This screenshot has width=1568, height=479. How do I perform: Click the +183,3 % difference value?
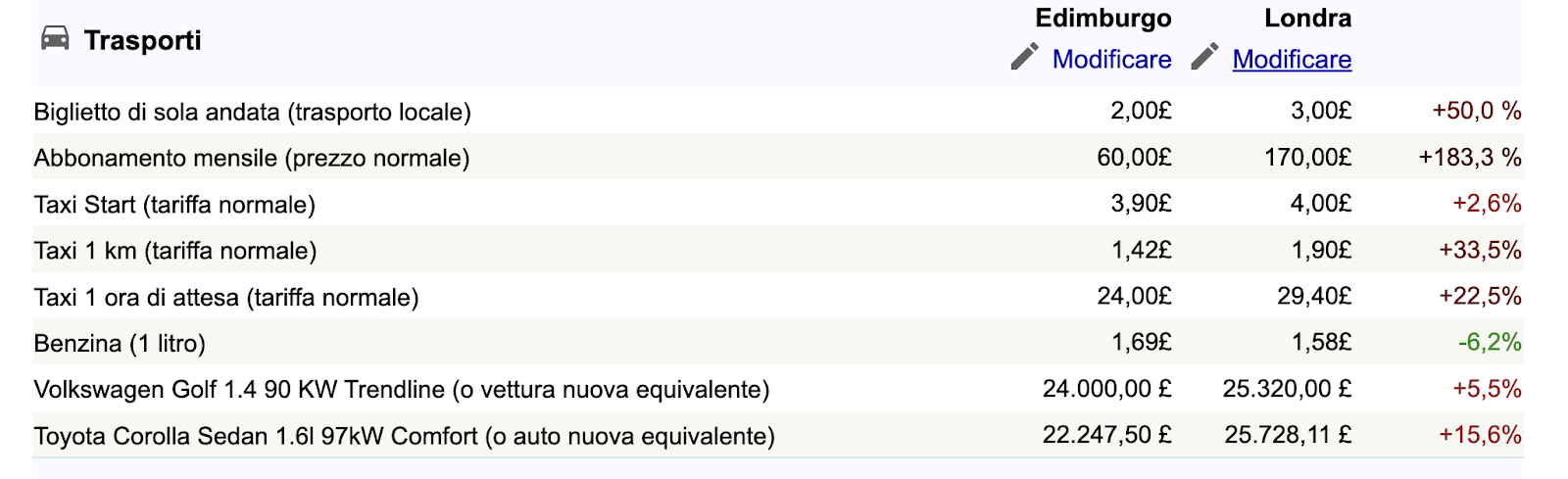click(1470, 158)
